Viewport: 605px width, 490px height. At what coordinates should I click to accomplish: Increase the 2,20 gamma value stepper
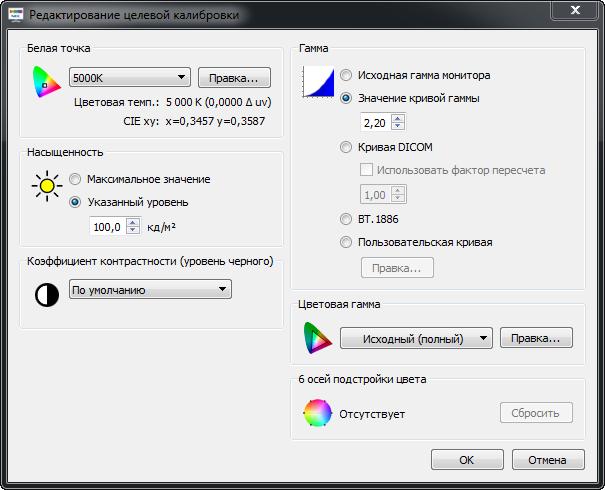[x=398, y=118]
